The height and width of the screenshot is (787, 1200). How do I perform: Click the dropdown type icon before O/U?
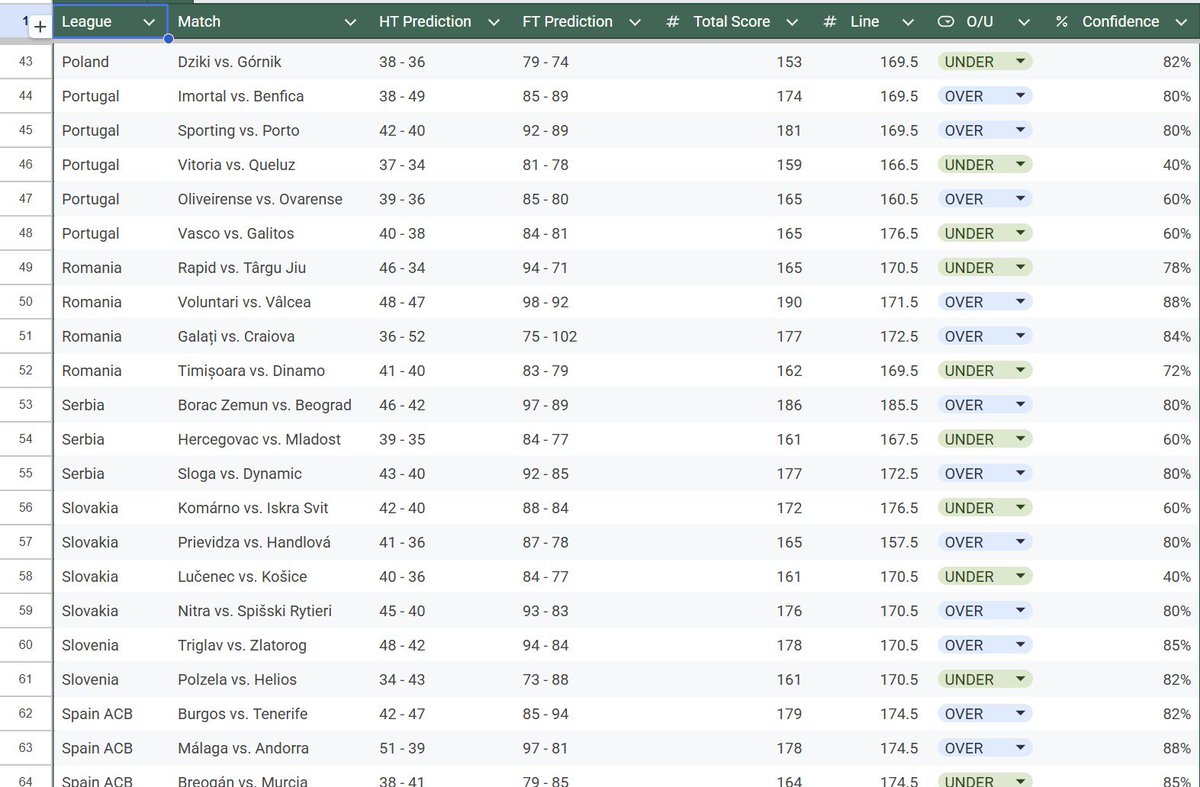click(946, 22)
